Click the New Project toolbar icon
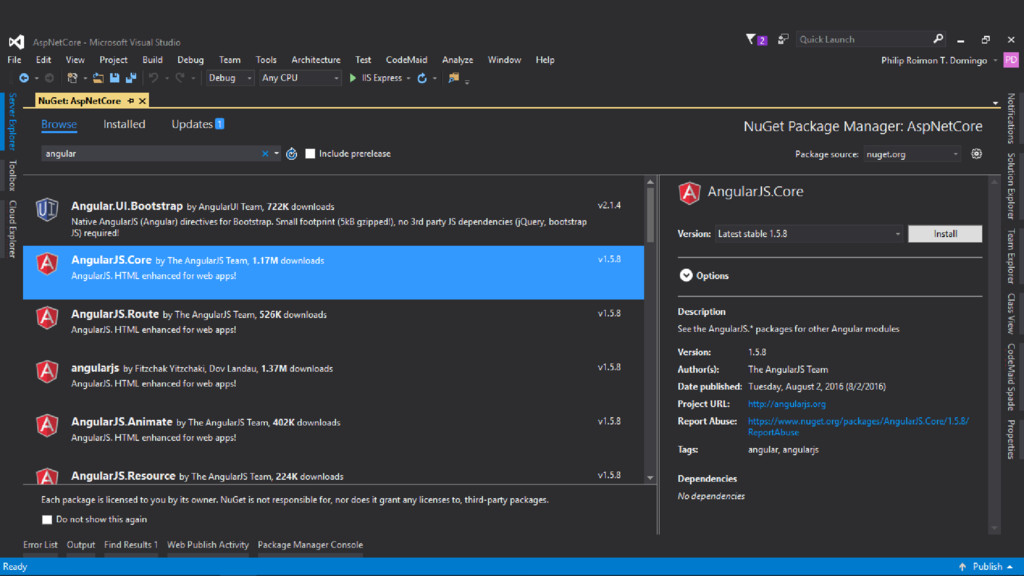Image resolution: width=1024 pixels, height=576 pixels. point(72,78)
